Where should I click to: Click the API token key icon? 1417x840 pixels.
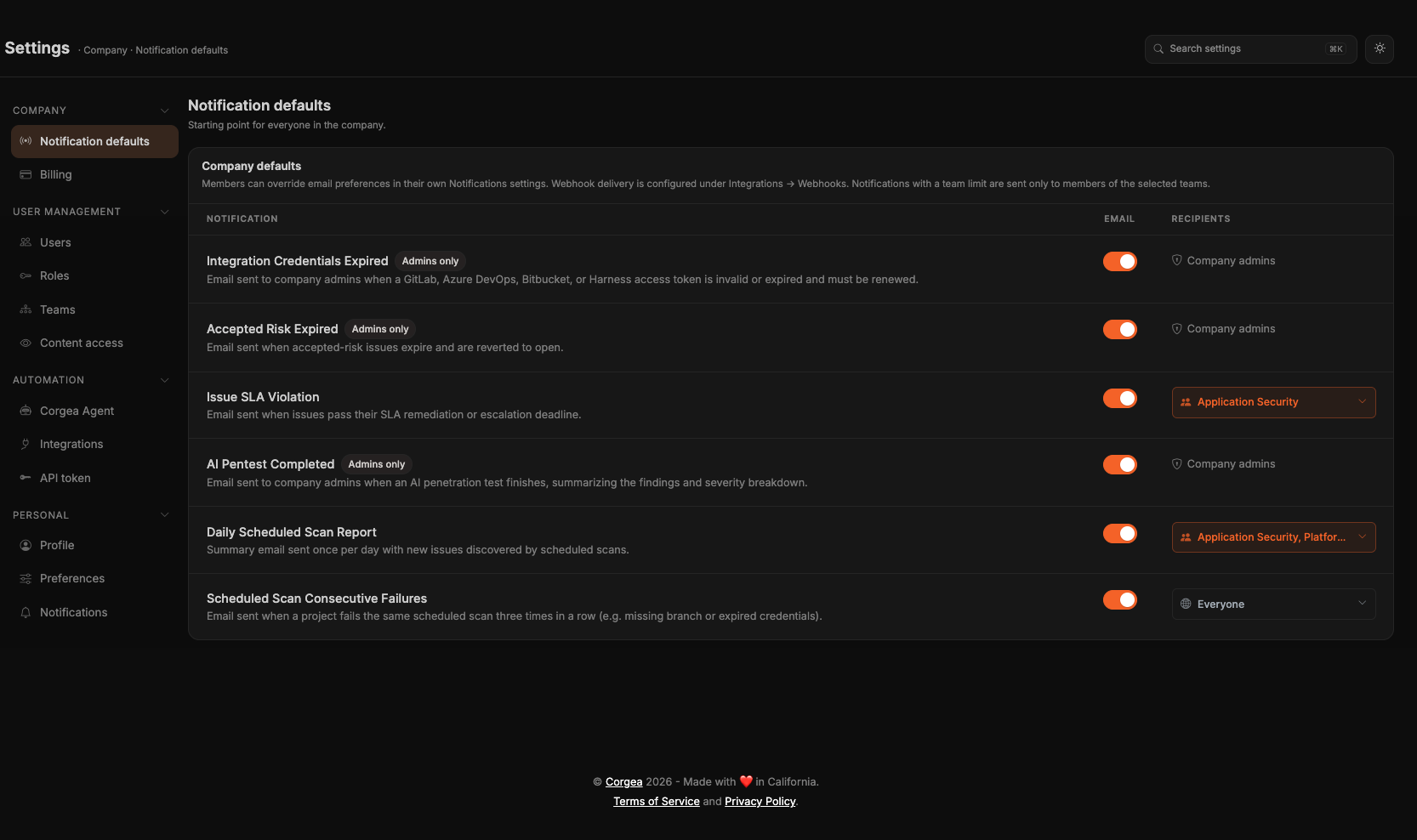pos(26,478)
